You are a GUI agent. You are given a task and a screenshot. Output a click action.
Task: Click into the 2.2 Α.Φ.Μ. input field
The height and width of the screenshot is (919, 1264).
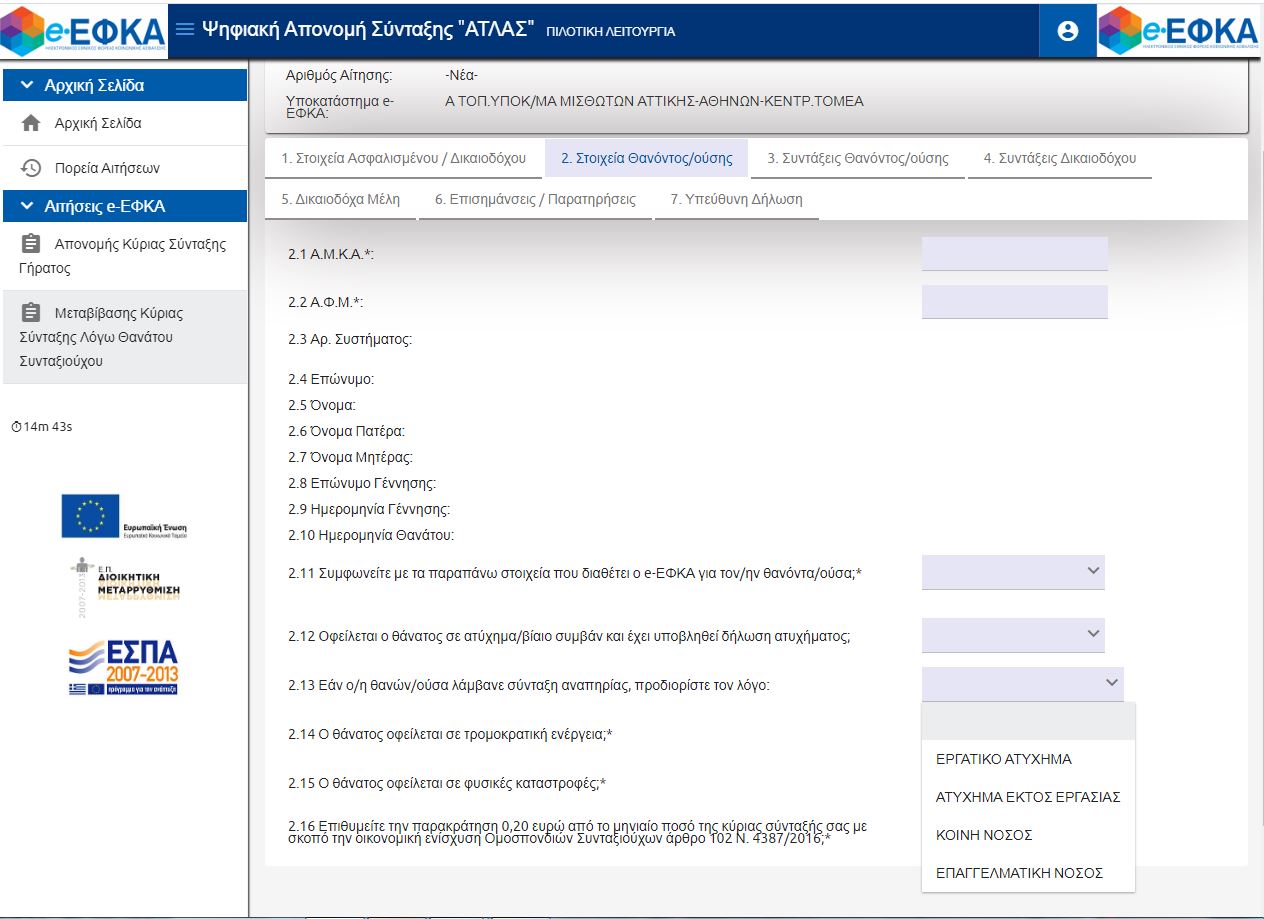pyautogui.click(x=1014, y=302)
